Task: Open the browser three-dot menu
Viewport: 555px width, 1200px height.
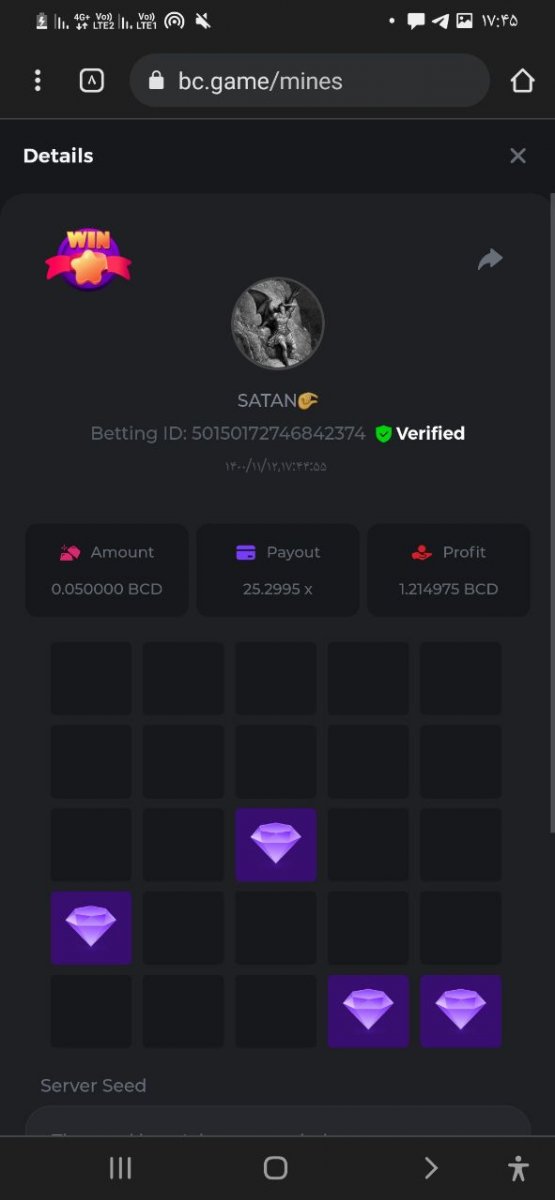Action: tap(38, 81)
